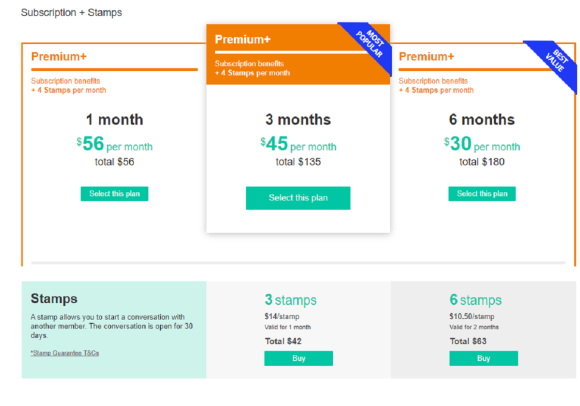Image resolution: width=580 pixels, height=406 pixels.
Task: Click the Premium+ title on 6 months card
Action: [x=426, y=57]
